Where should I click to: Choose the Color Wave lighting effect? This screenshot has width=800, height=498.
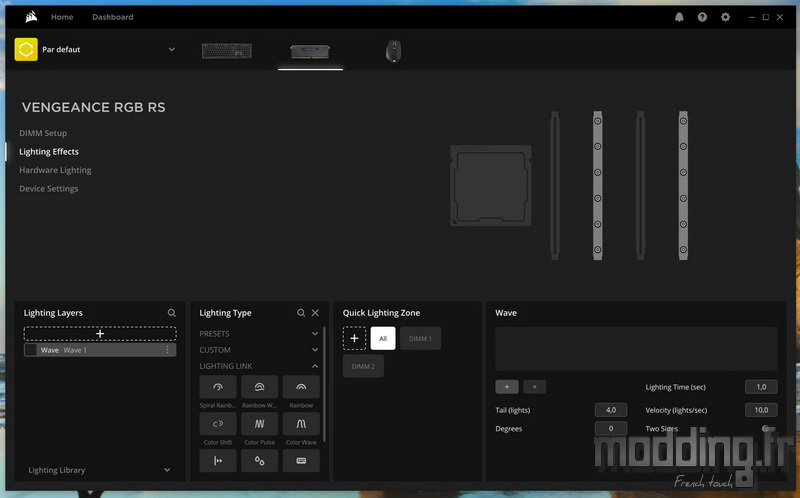pos(301,424)
